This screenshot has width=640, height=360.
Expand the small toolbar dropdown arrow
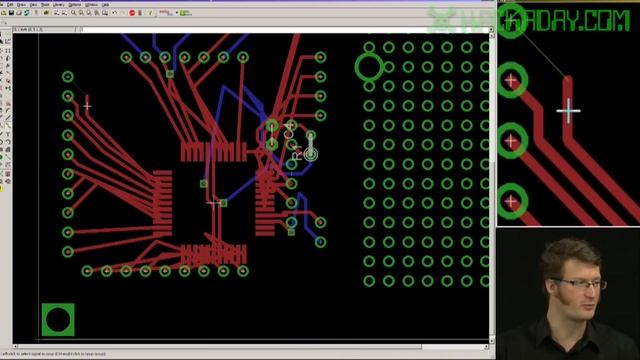[x=177, y=13]
